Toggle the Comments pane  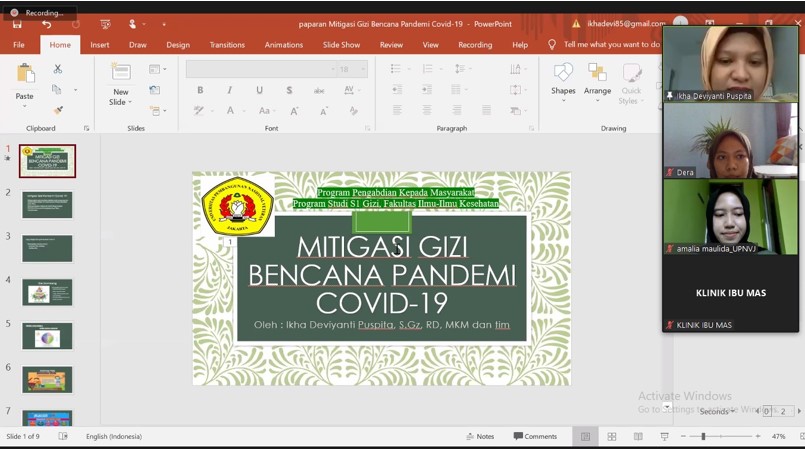tap(535, 437)
